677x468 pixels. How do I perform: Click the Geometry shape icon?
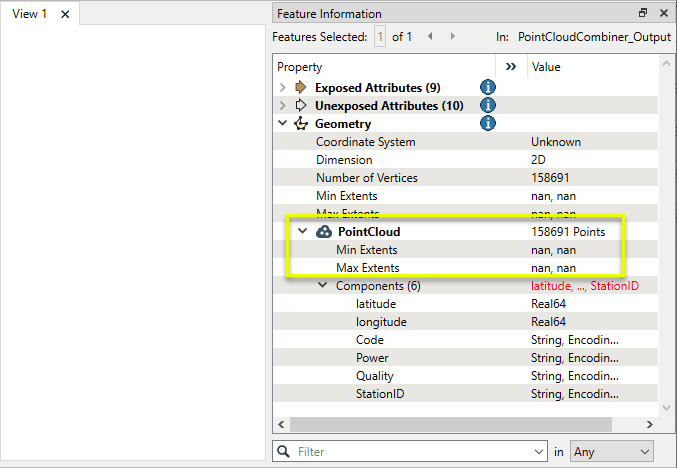300,124
